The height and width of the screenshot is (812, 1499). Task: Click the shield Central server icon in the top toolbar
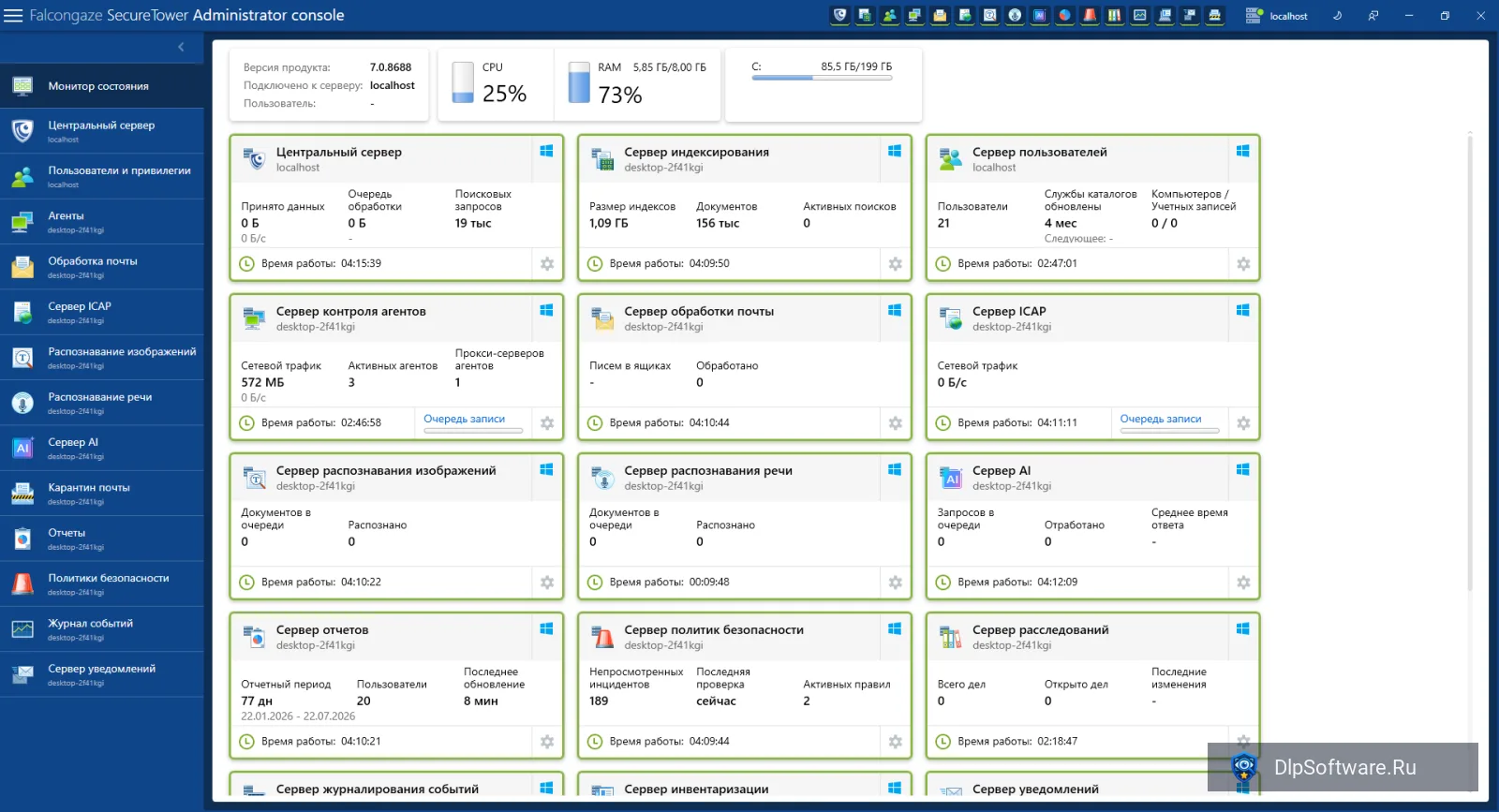pyautogui.click(x=840, y=15)
